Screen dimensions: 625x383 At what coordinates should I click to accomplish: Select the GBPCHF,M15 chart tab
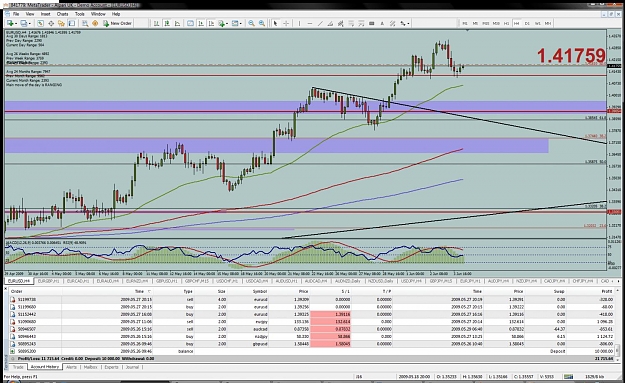point(196,281)
